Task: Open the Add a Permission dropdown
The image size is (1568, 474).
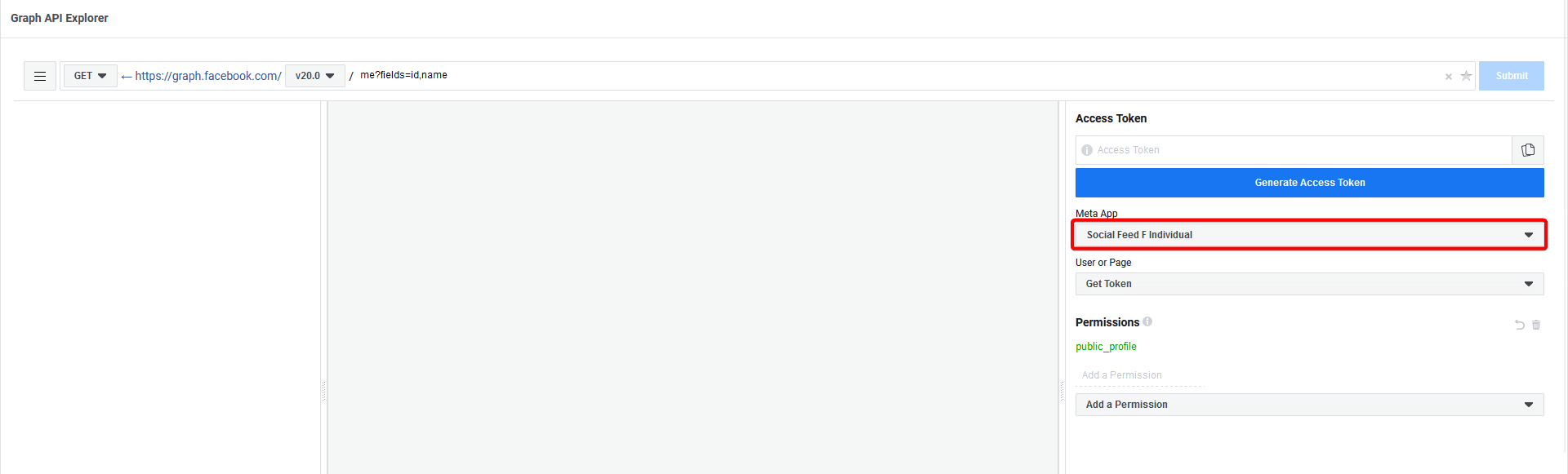Action: [x=1309, y=405]
